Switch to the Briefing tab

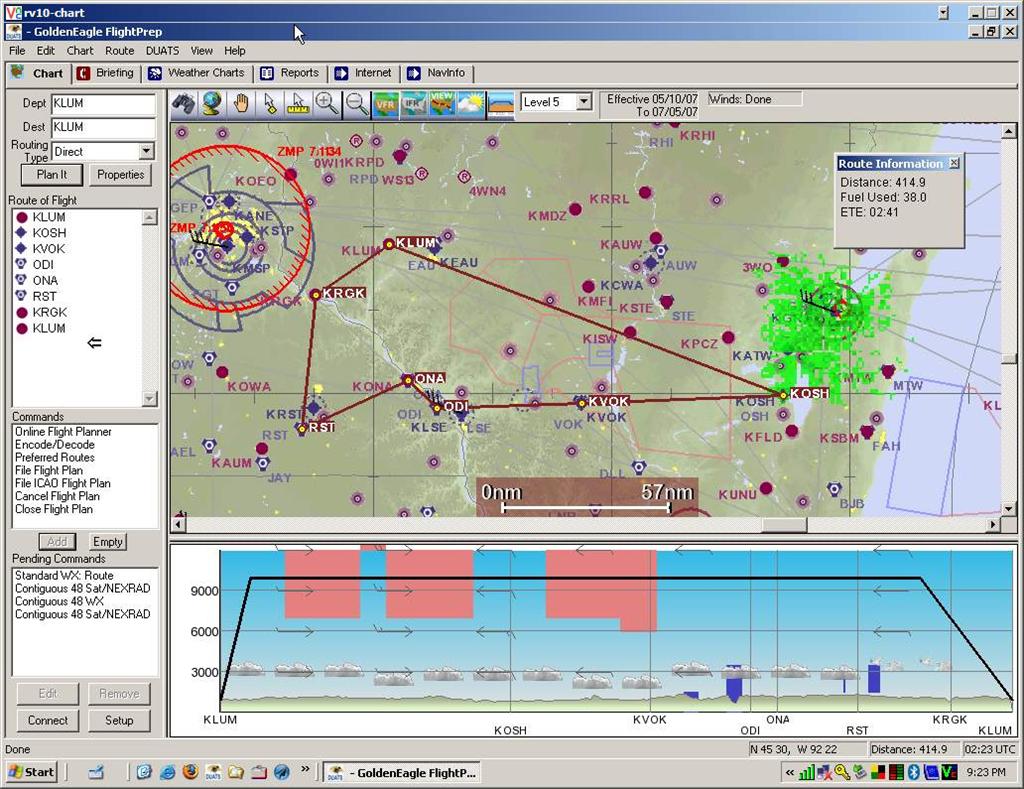click(105, 73)
